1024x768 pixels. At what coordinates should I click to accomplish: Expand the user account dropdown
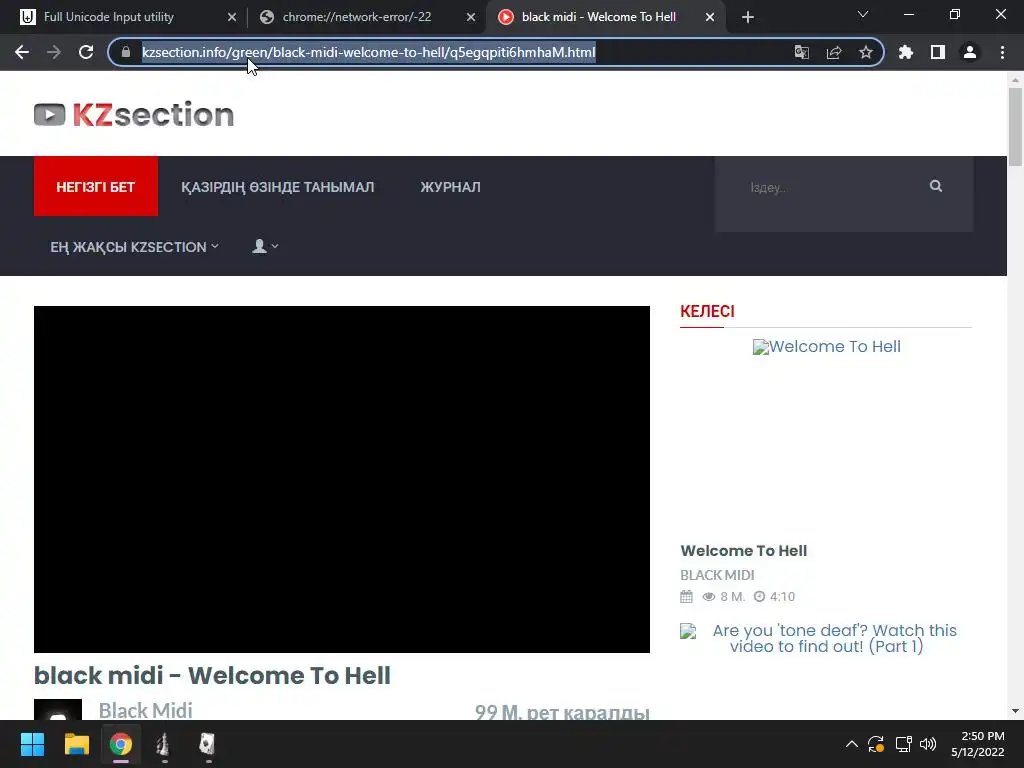coord(265,246)
